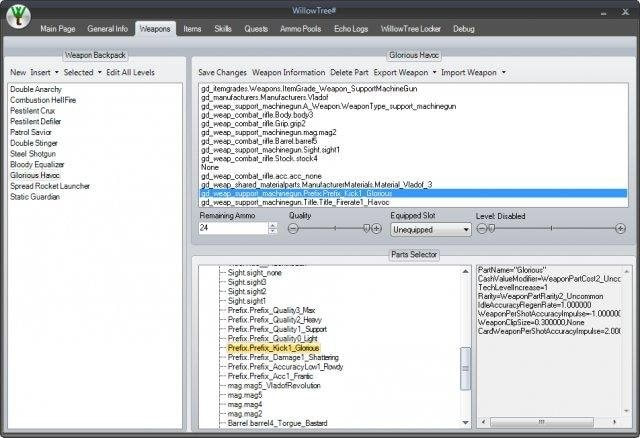Image resolution: width=640 pixels, height=438 pixels.
Task: Decrease Quality with the minus button
Action: 293,229
